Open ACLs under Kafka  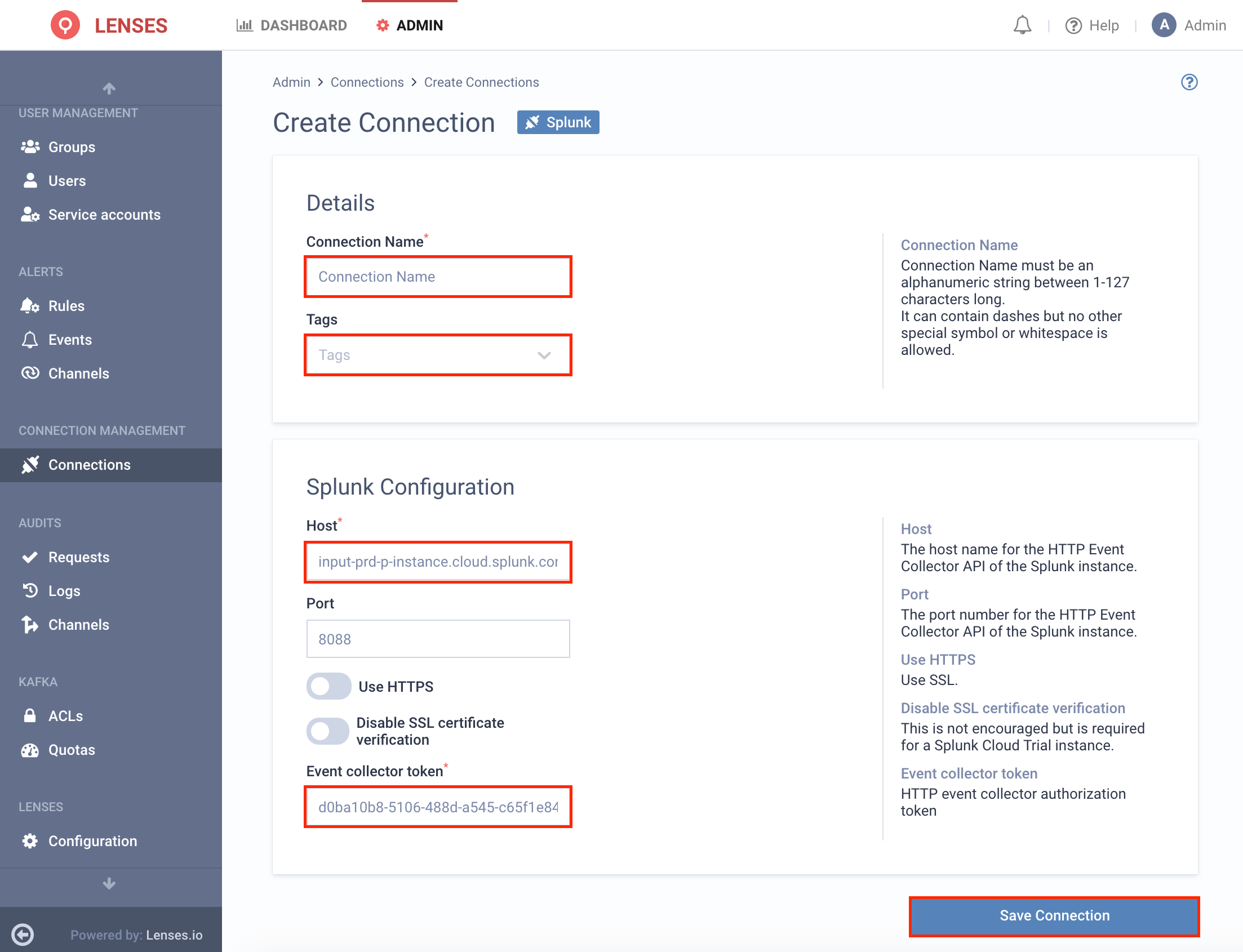(x=111, y=716)
